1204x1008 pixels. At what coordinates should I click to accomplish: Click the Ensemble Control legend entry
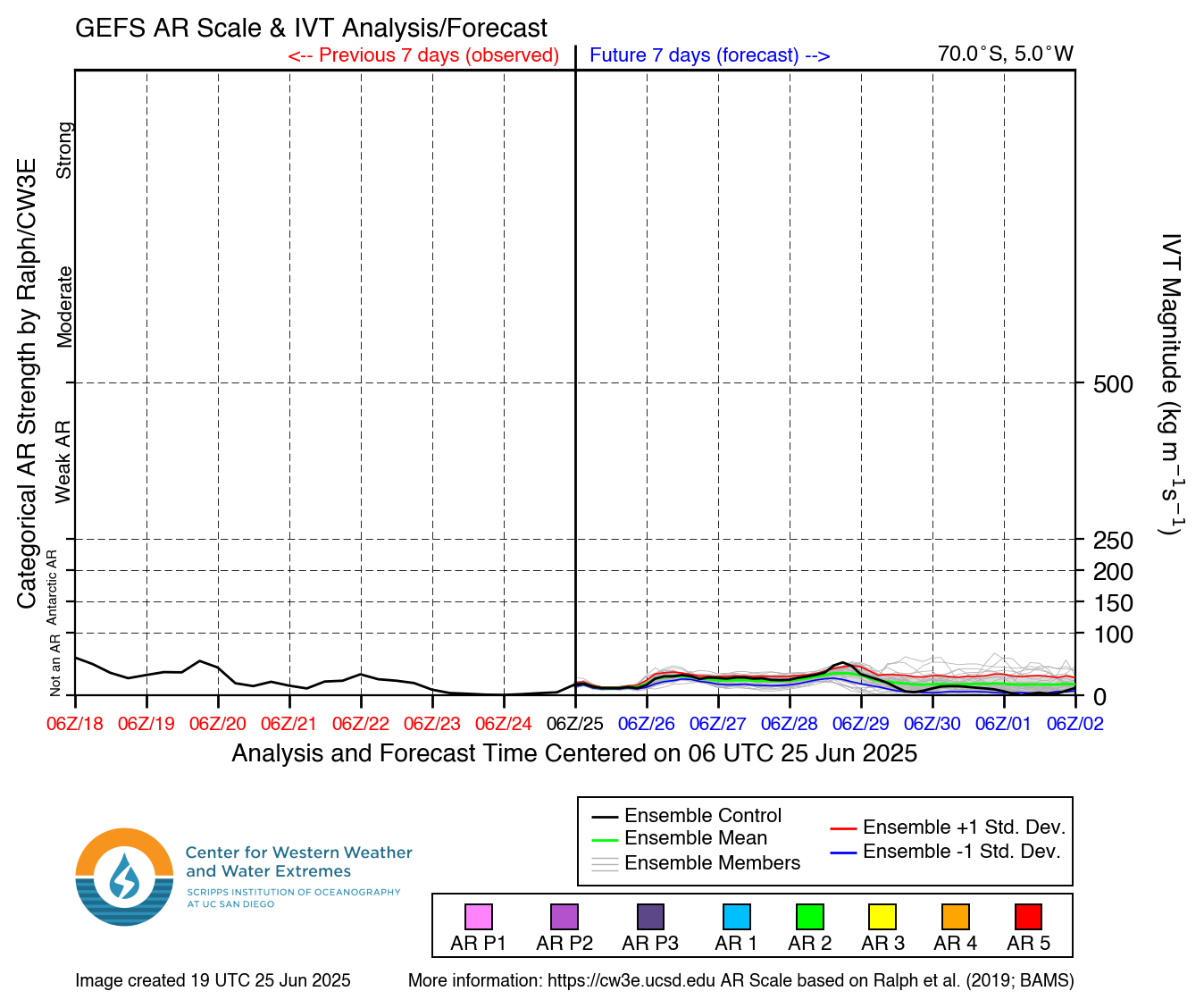click(x=686, y=816)
